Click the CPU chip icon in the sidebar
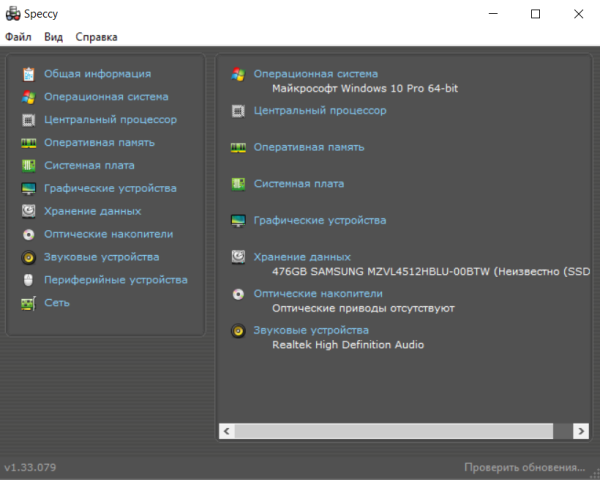The height and width of the screenshot is (480, 600). coord(29,120)
